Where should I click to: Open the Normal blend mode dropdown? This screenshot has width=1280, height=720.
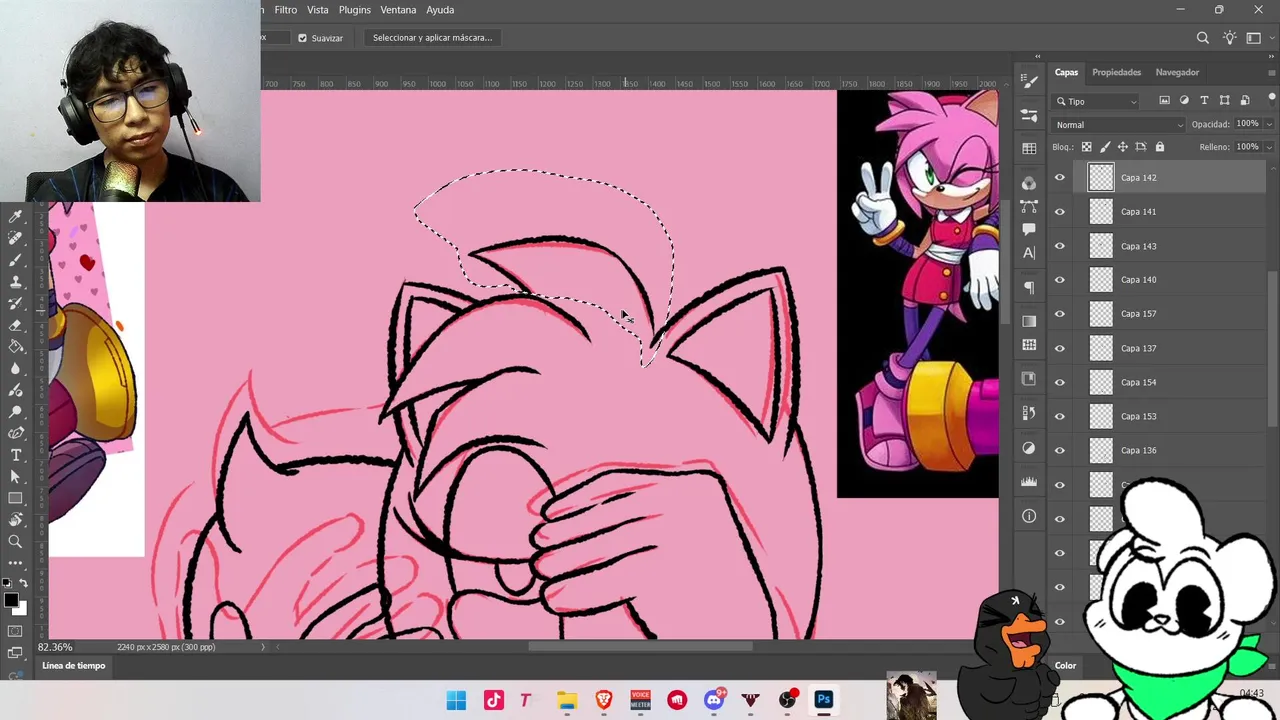[1119, 125]
